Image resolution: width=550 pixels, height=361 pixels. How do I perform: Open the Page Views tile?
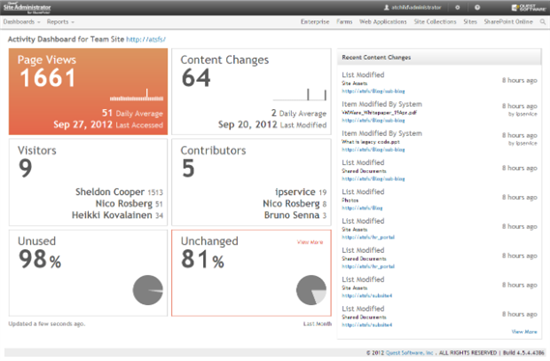point(88,92)
